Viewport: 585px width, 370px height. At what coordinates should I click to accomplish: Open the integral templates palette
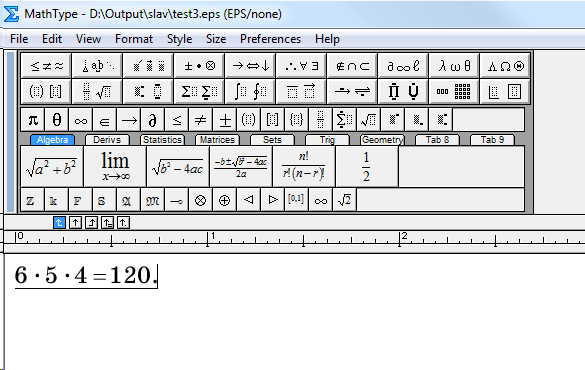click(x=251, y=91)
